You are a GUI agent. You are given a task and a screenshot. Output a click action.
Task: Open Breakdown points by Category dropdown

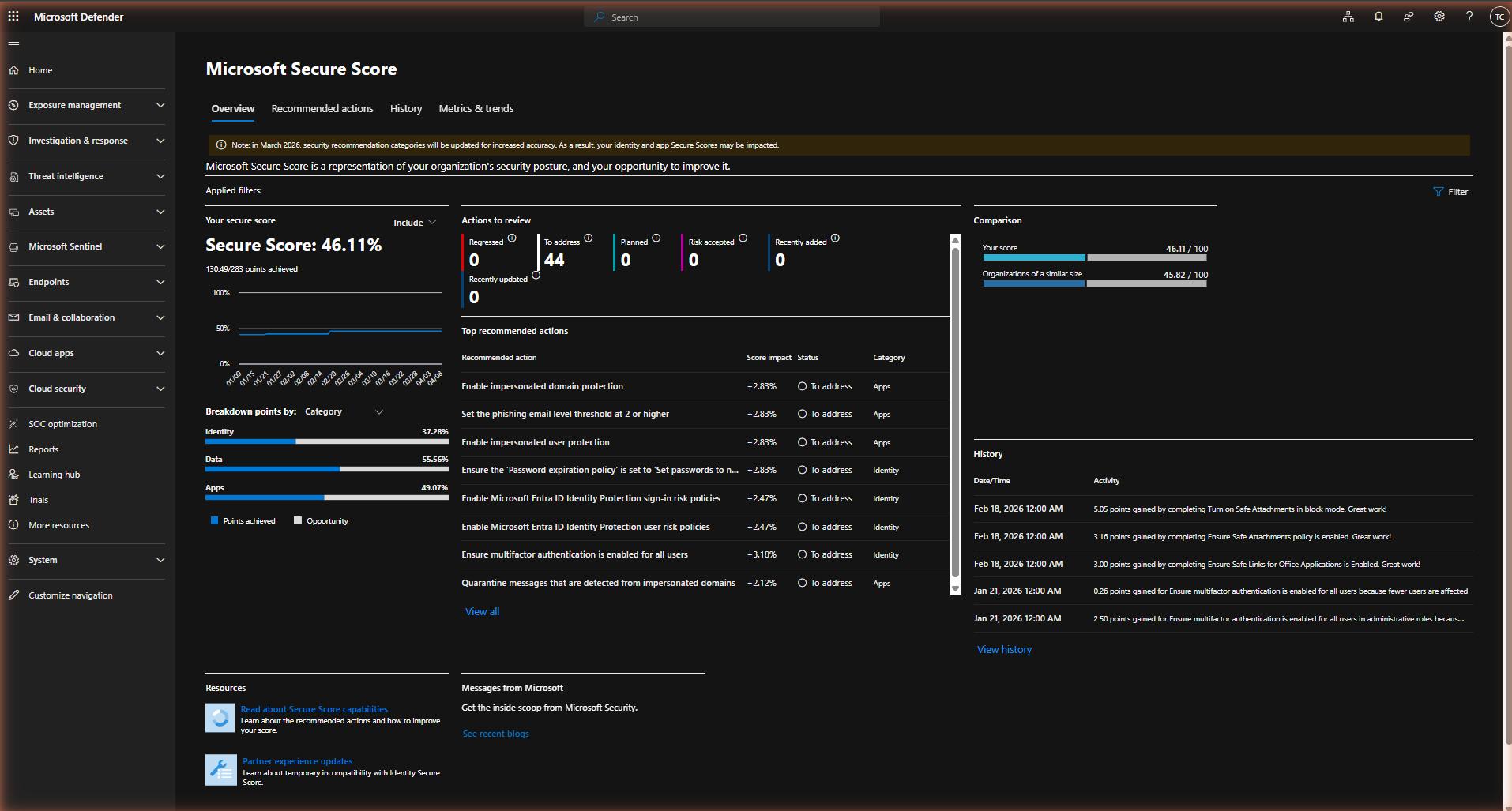[344, 411]
